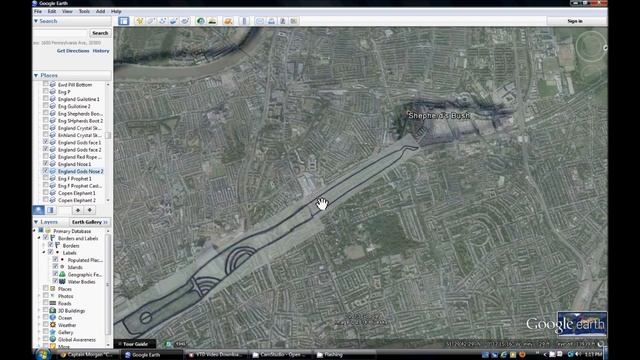Viewport: 640px width, 360px height.
Task: Open the View menu
Action: click(67, 11)
